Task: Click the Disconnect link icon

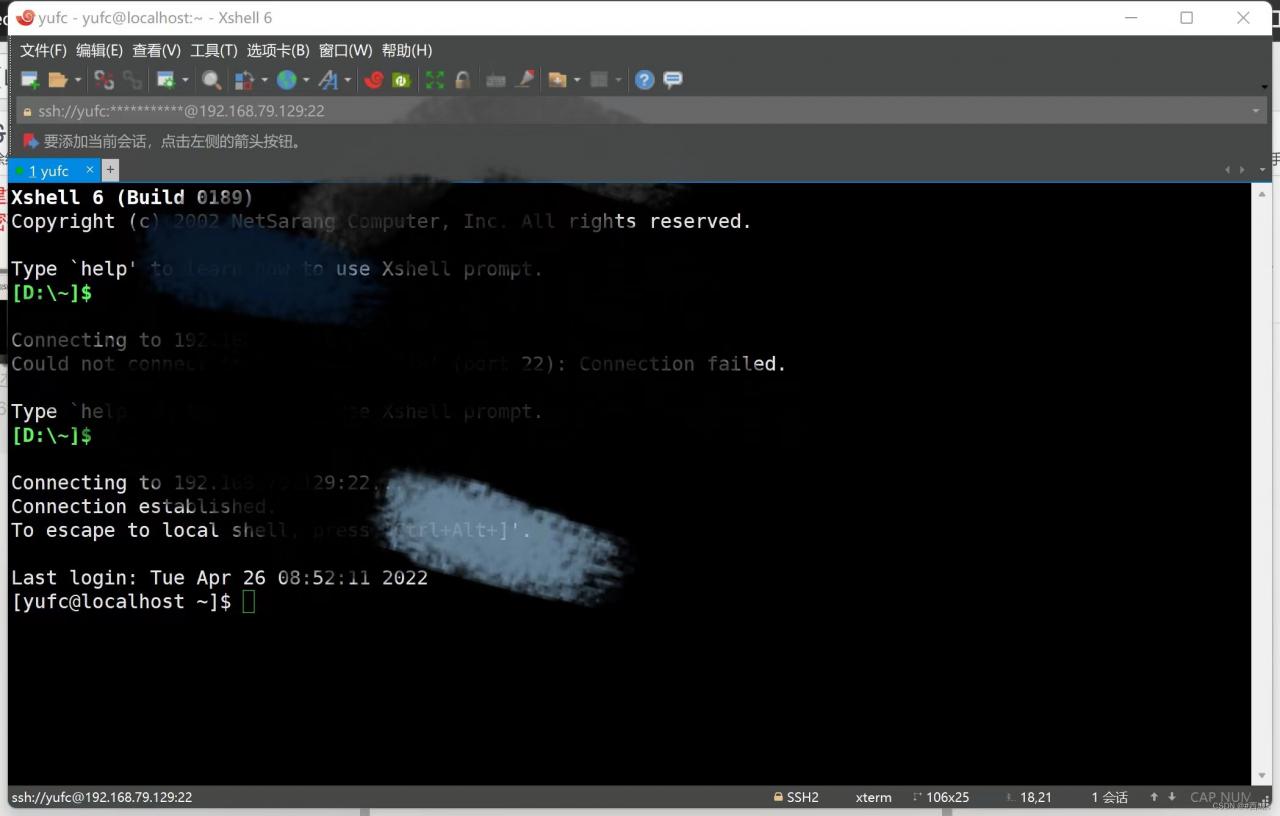Action: (104, 80)
